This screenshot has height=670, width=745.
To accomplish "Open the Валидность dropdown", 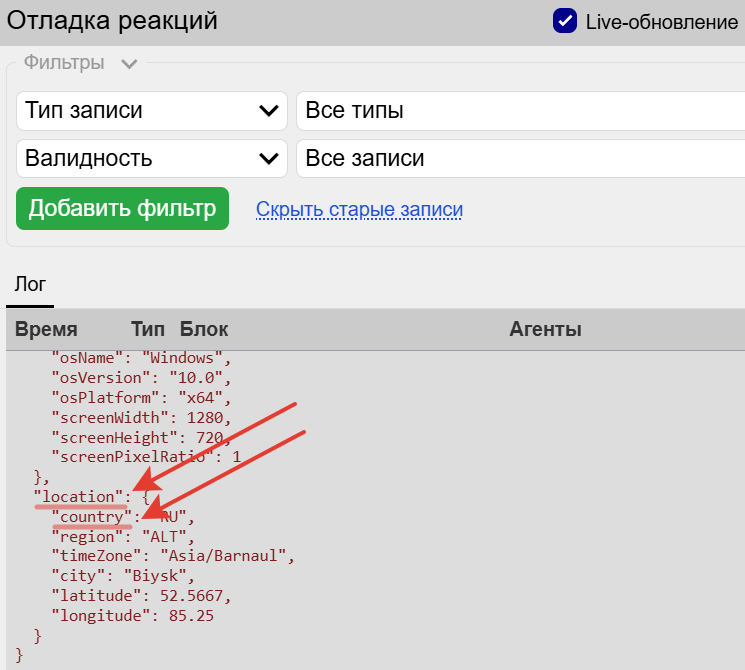I will point(152,158).
